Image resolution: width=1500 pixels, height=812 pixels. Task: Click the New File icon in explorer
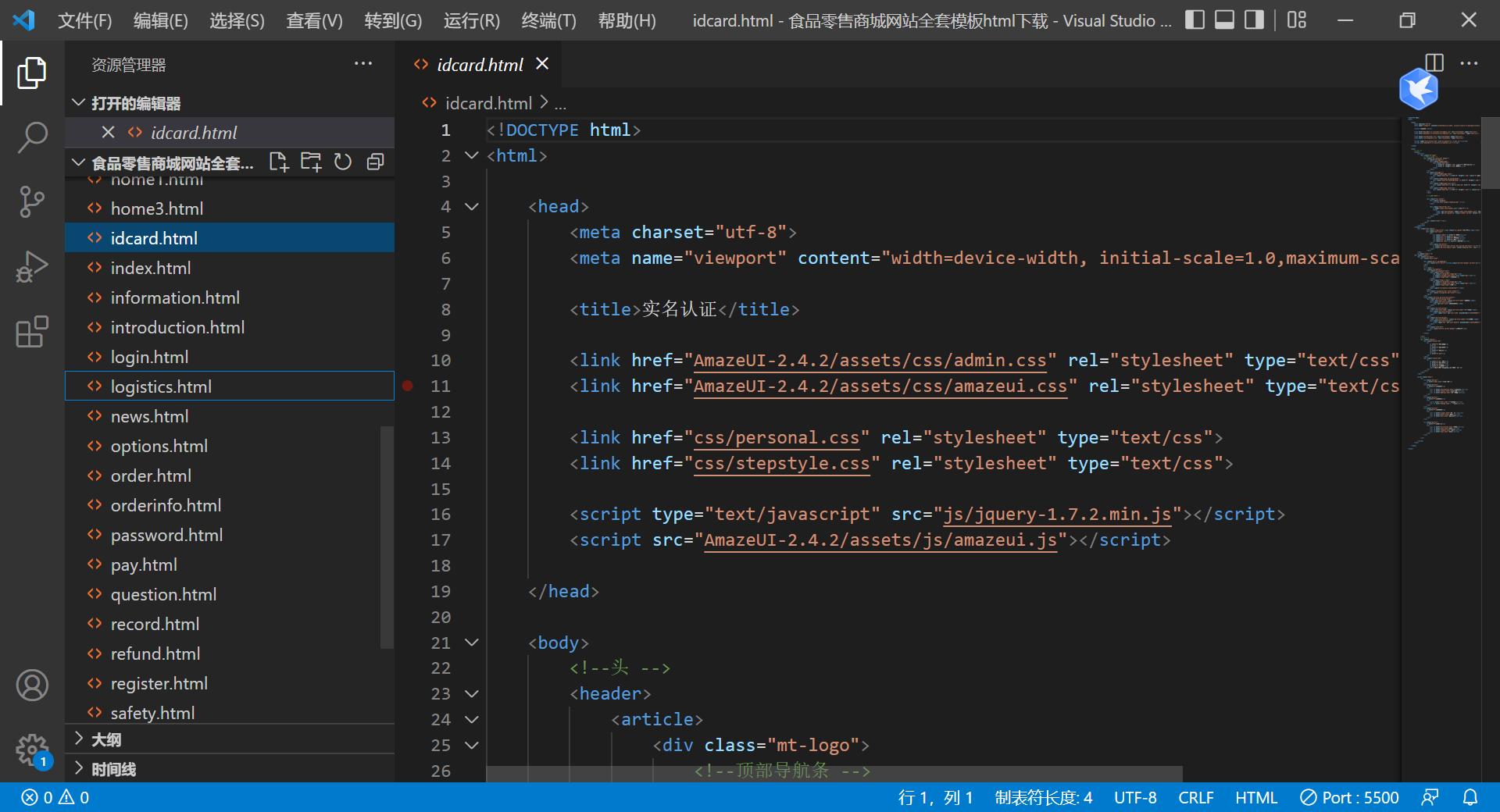point(279,162)
